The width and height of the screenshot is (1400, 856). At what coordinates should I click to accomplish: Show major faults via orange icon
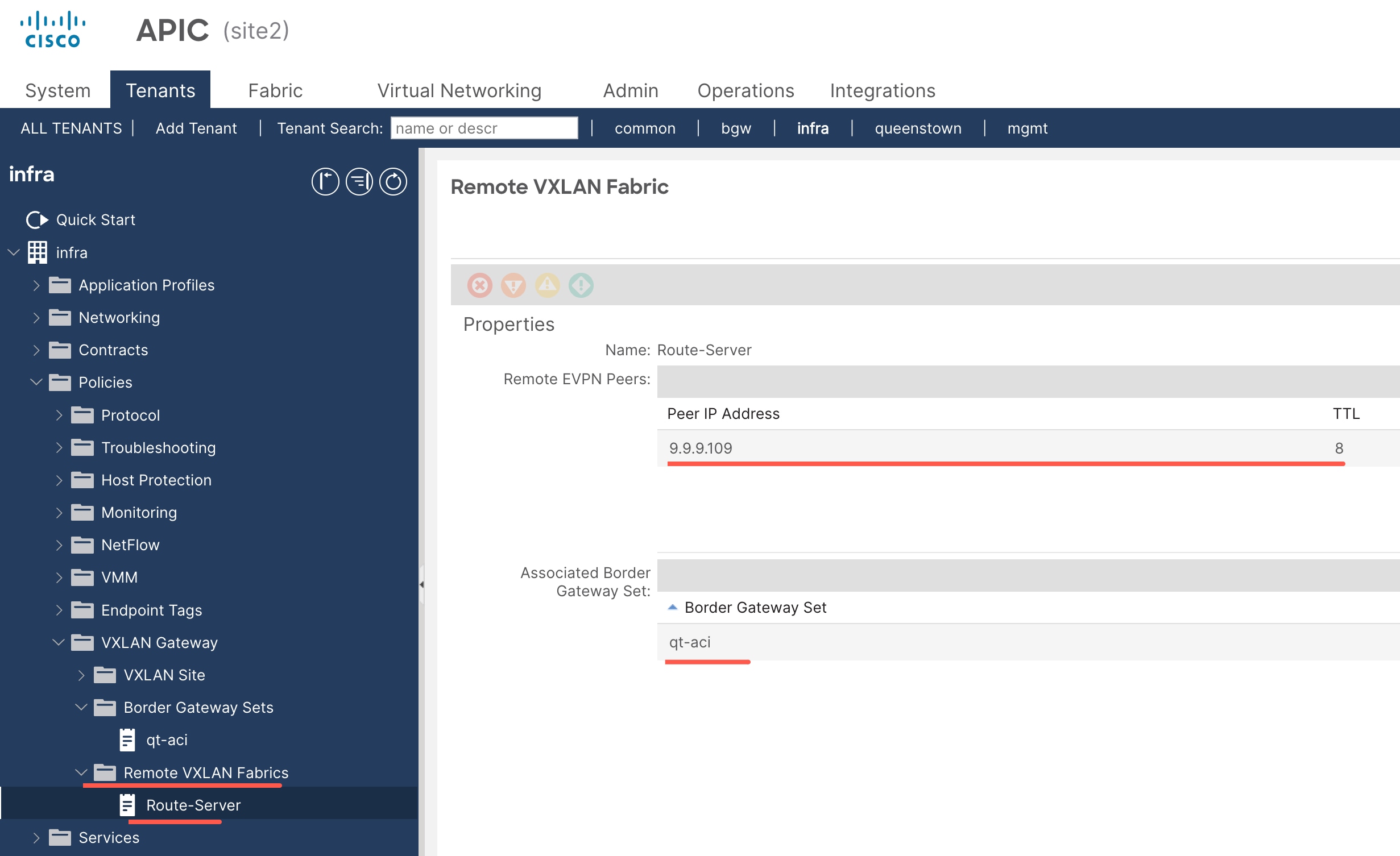513,285
